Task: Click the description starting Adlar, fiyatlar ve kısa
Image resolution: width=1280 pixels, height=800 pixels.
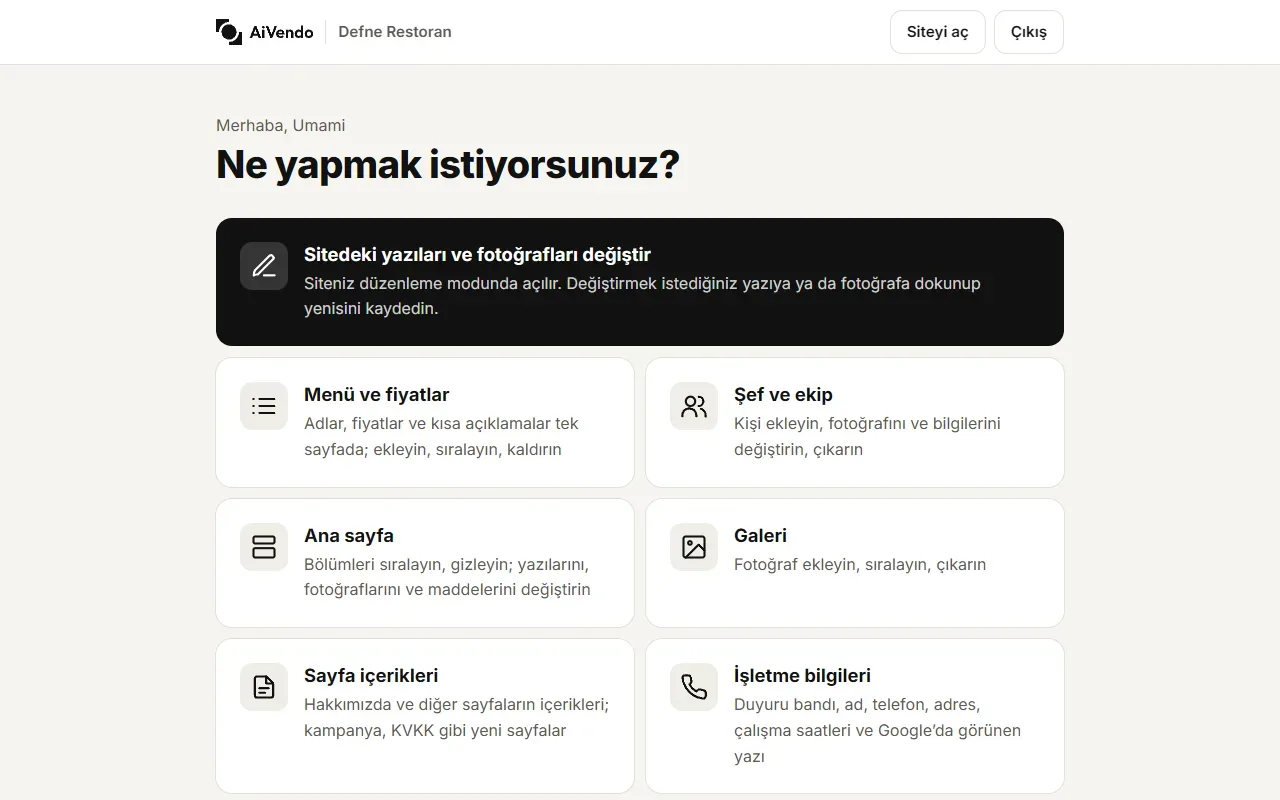Action: click(x=441, y=436)
